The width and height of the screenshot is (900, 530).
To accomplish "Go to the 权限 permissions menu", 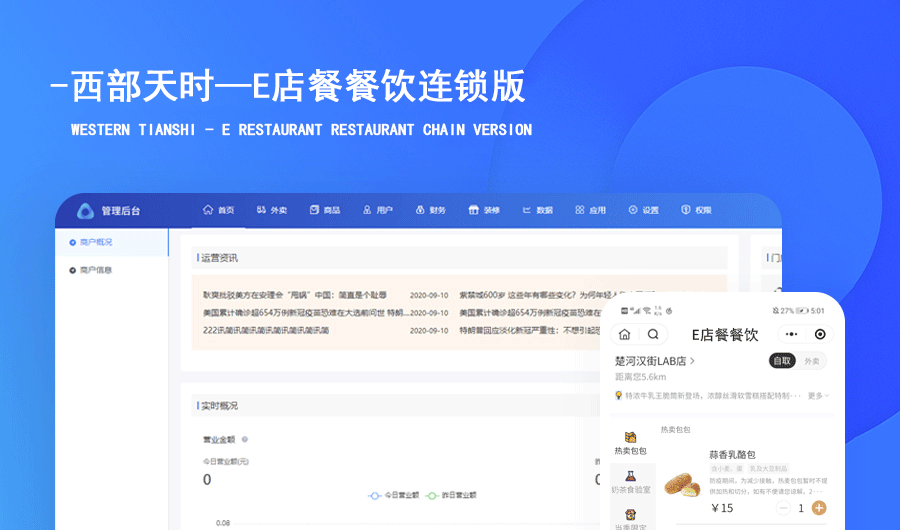I will [x=696, y=210].
